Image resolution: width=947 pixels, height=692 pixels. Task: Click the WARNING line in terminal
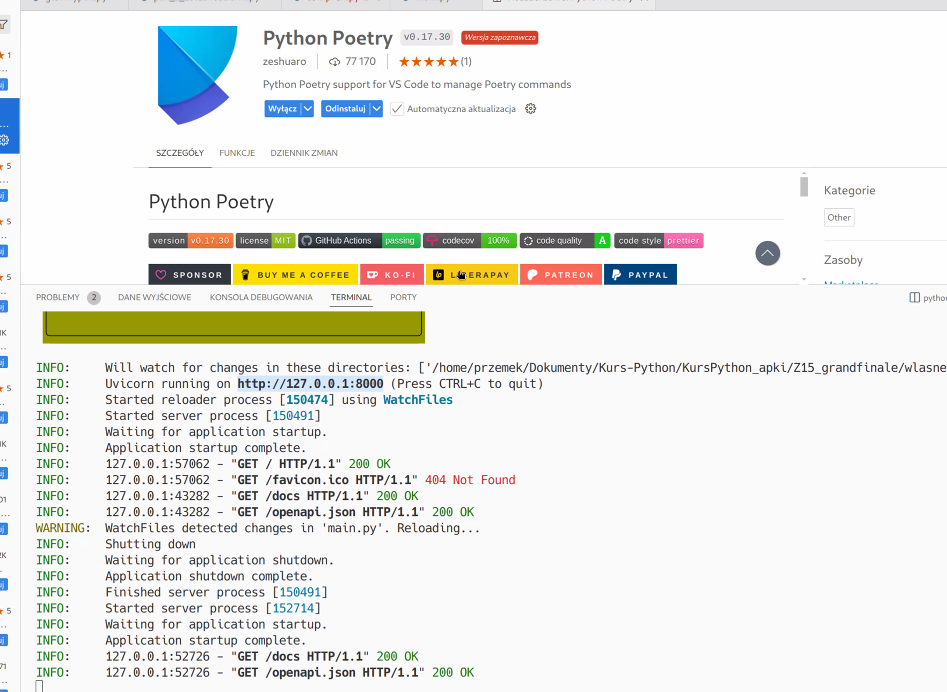(258, 528)
